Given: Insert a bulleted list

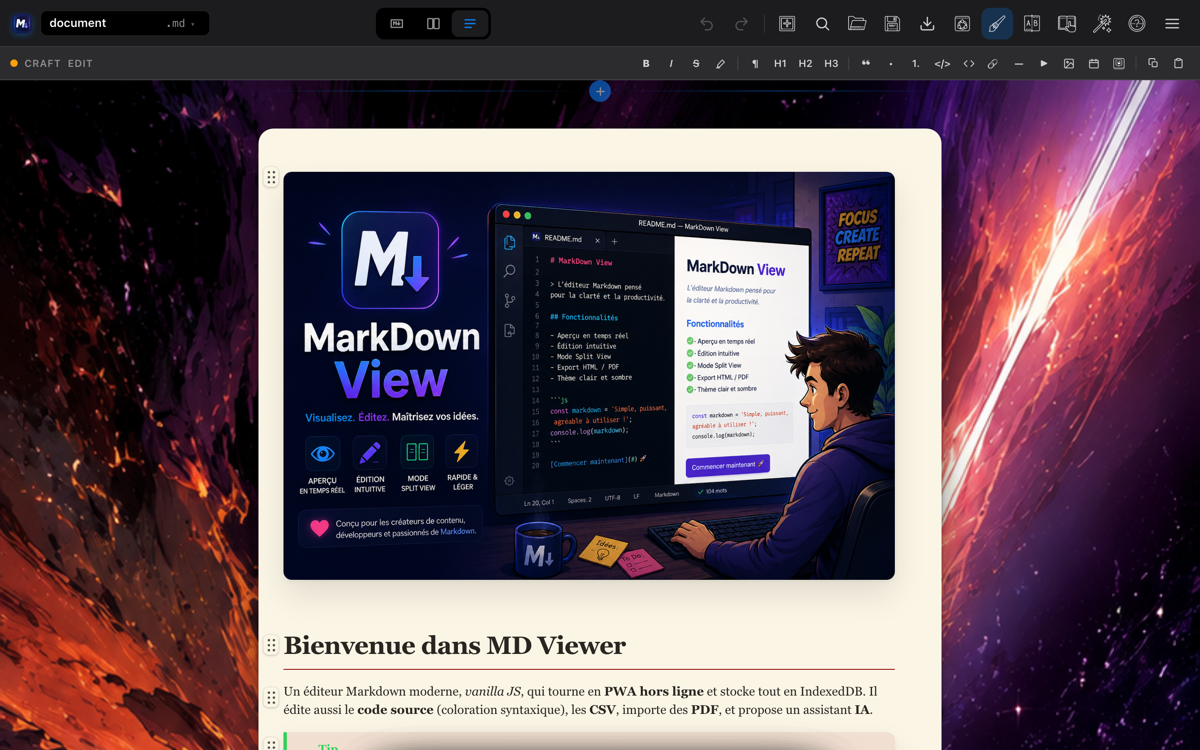Looking at the screenshot, I should tap(891, 63).
